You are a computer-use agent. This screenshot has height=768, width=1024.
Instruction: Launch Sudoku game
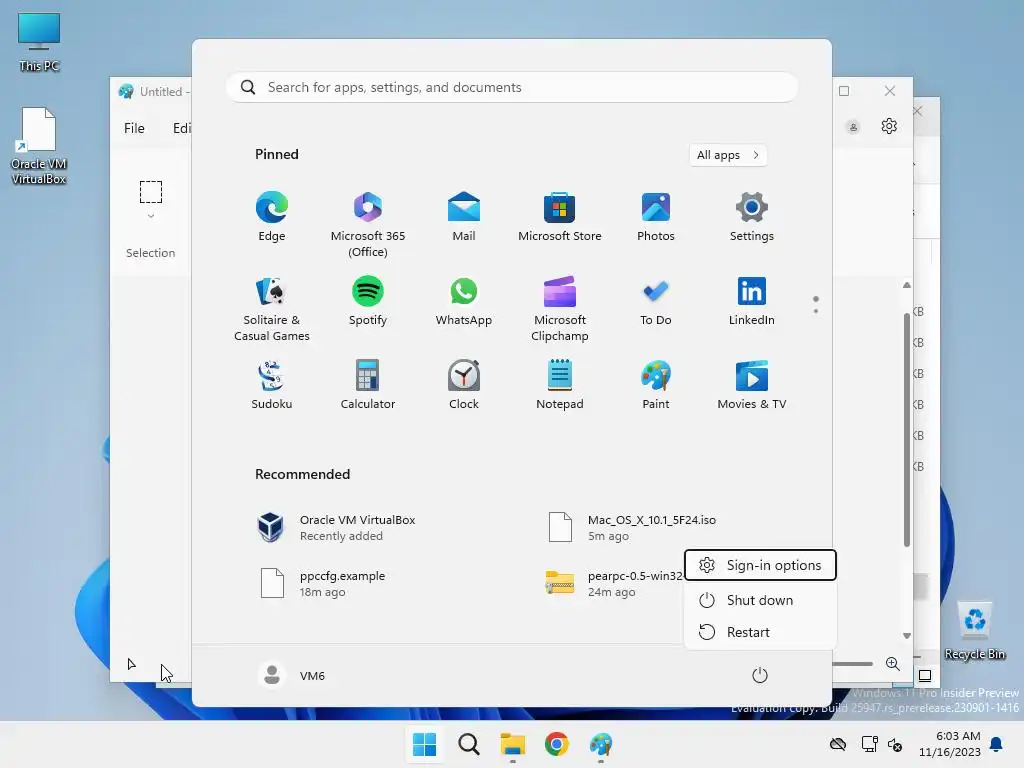272,385
